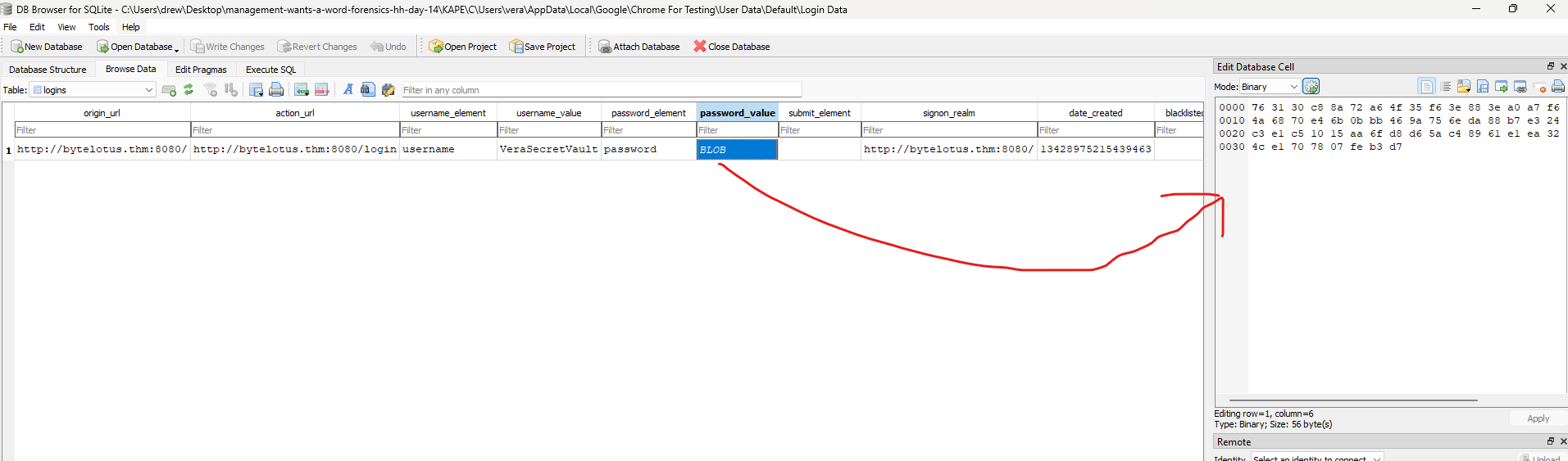
Task: Open the View menu
Action: pos(66,27)
